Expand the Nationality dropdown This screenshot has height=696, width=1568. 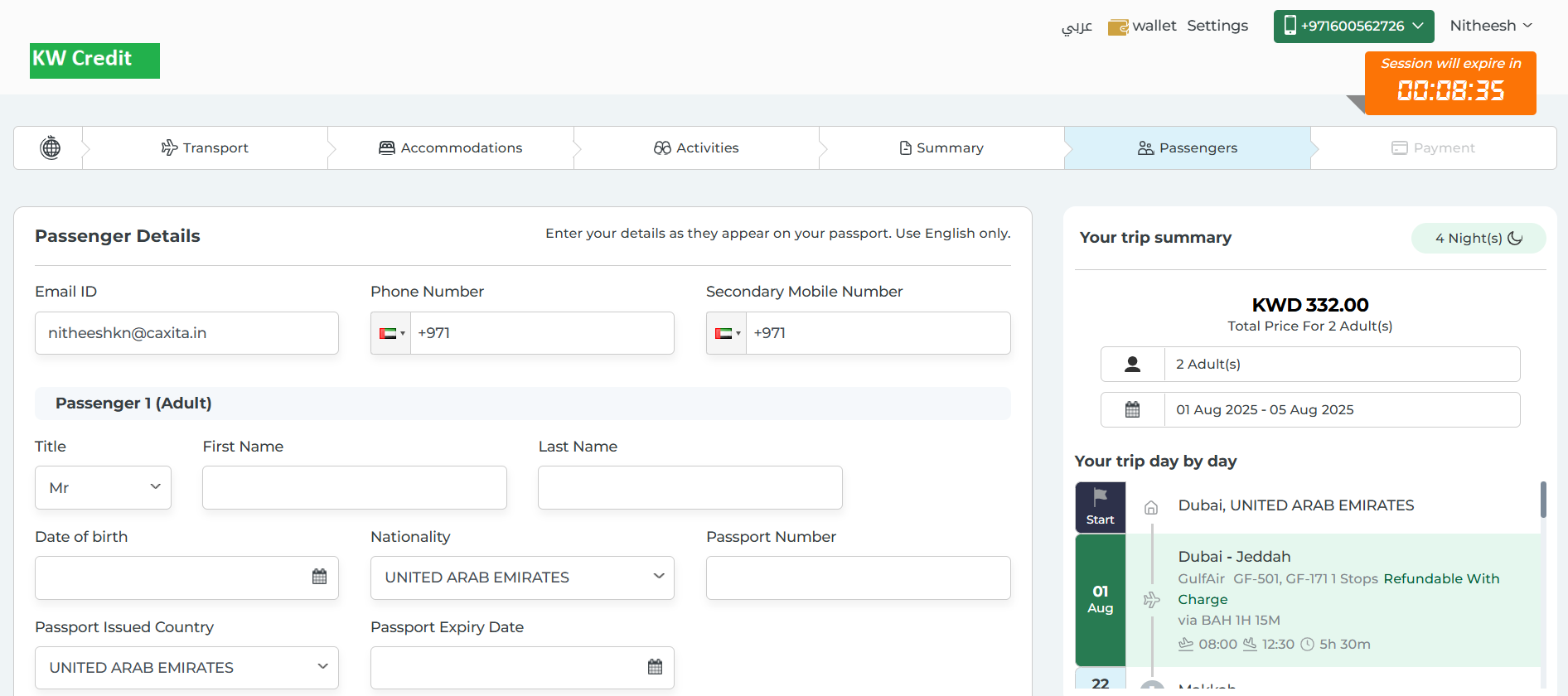(x=522, y=578)
